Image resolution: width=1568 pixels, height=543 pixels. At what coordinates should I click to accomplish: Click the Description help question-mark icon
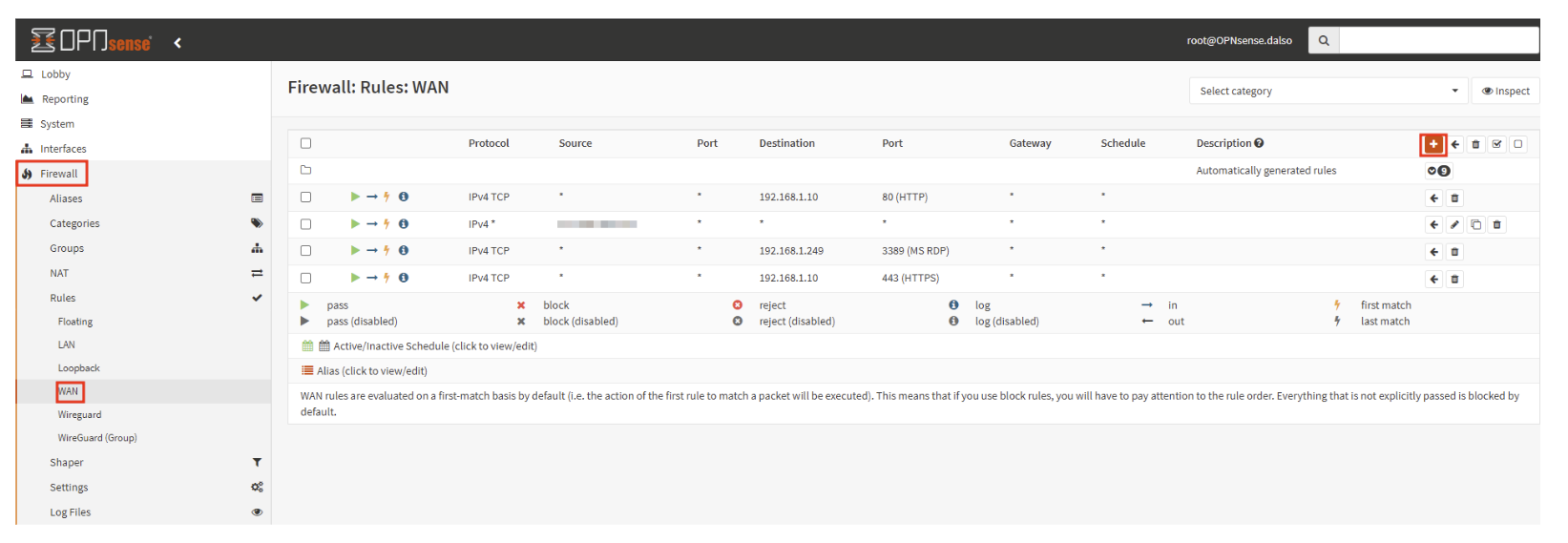click(x=1260, y=143)
